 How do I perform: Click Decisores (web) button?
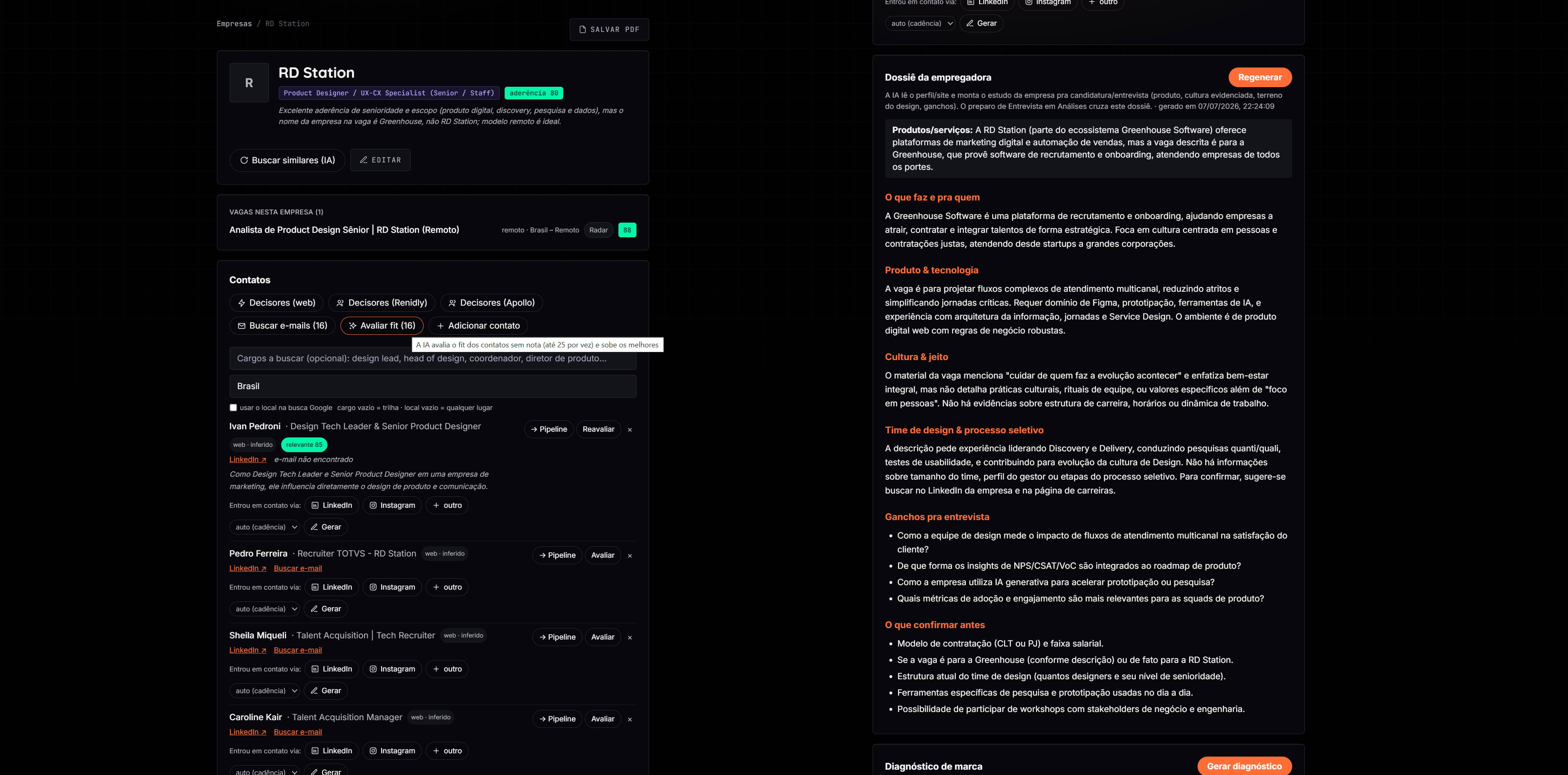(x=276, y=303)
